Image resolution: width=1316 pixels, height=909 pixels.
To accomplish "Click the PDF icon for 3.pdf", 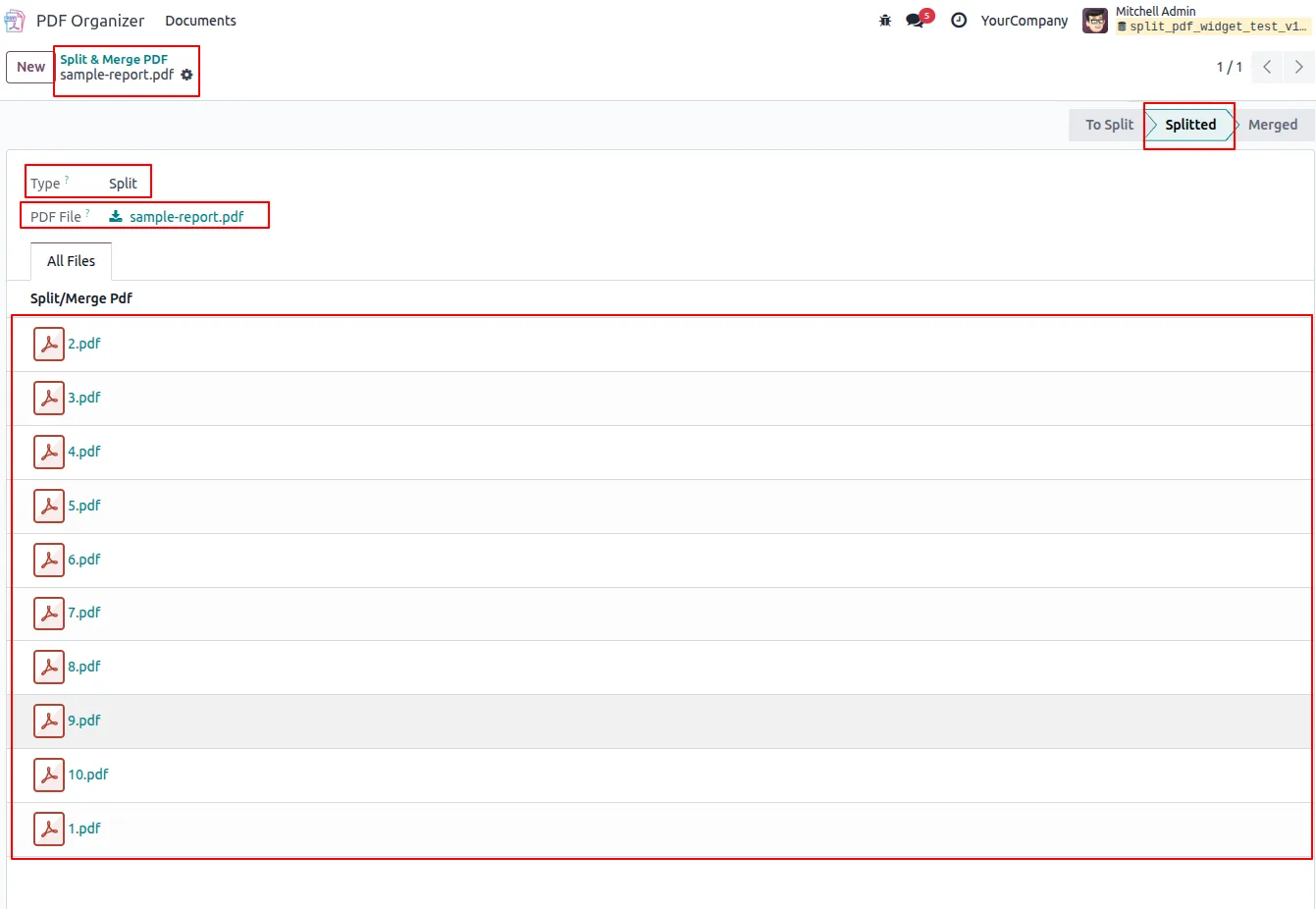I will coord(49,398).
